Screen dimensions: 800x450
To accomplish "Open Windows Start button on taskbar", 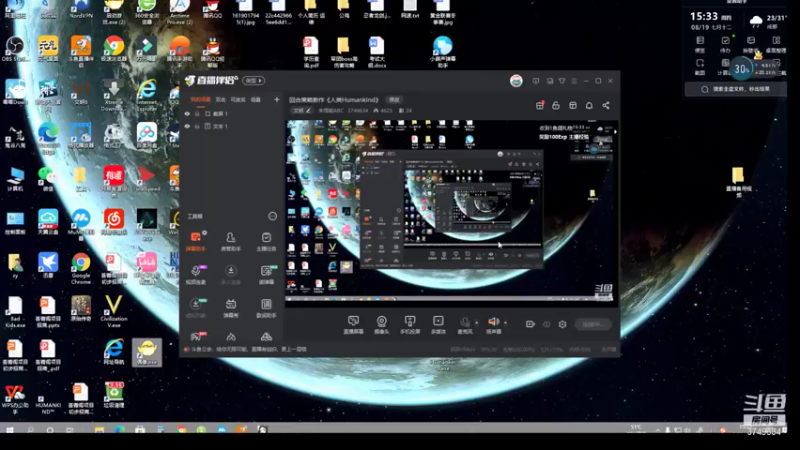I will [x=10, y=430].
